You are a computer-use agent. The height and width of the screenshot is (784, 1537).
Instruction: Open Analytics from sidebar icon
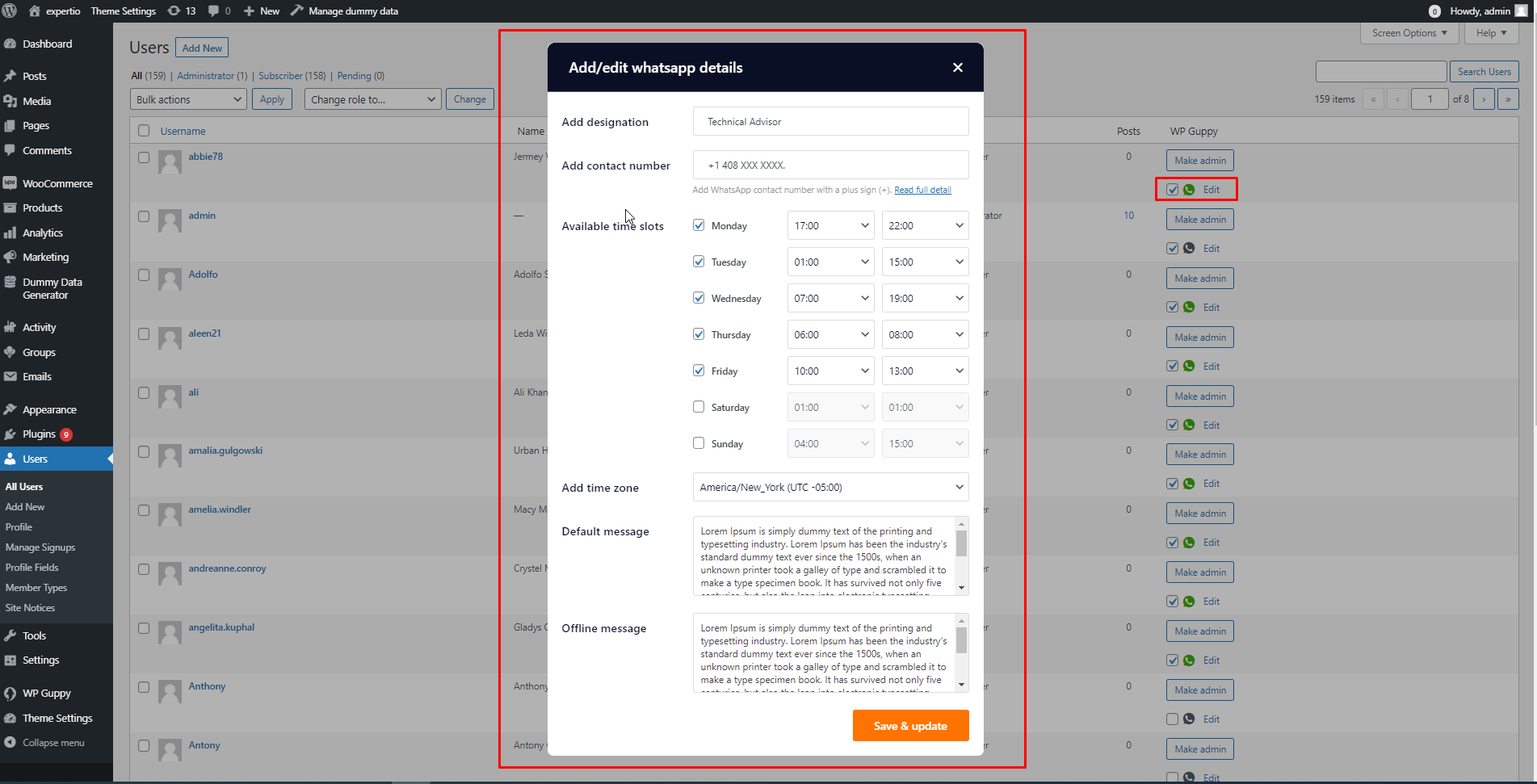point(10,233)
